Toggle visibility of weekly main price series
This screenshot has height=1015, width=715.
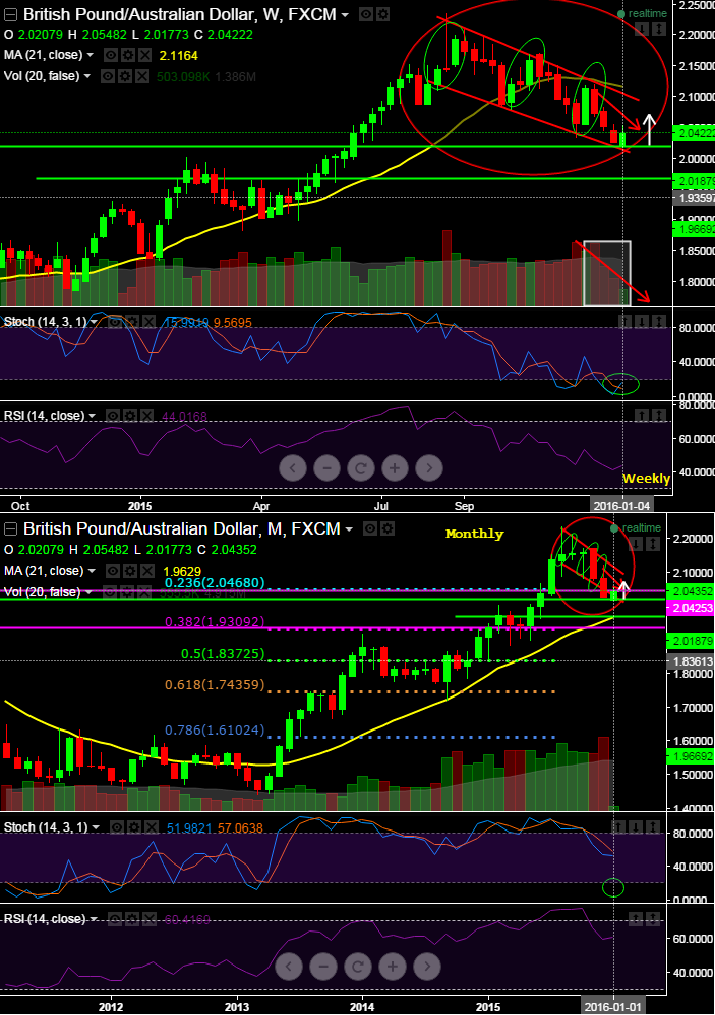tap(366, 14)
